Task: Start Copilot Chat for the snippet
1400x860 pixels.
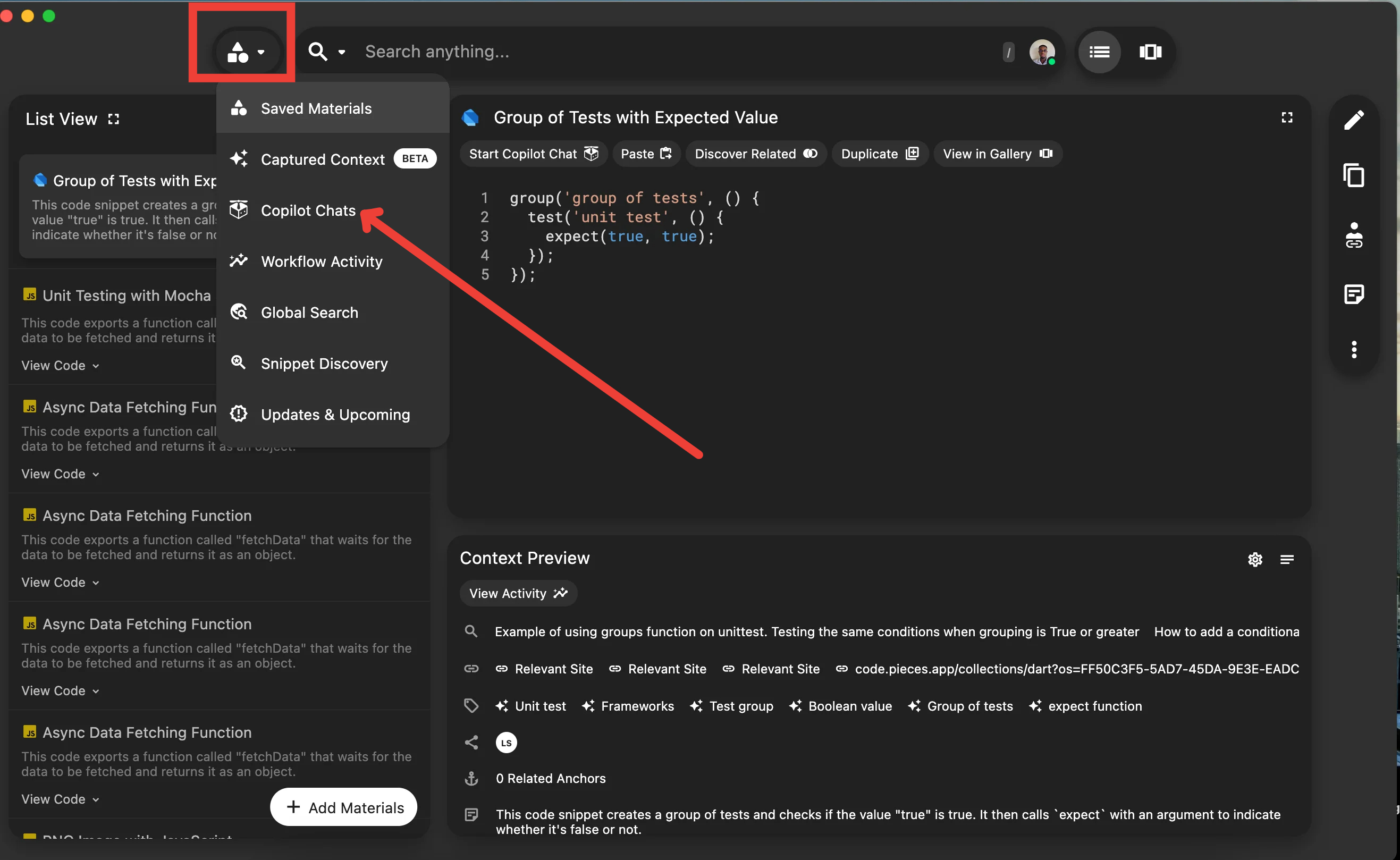Action: (533, 154)
